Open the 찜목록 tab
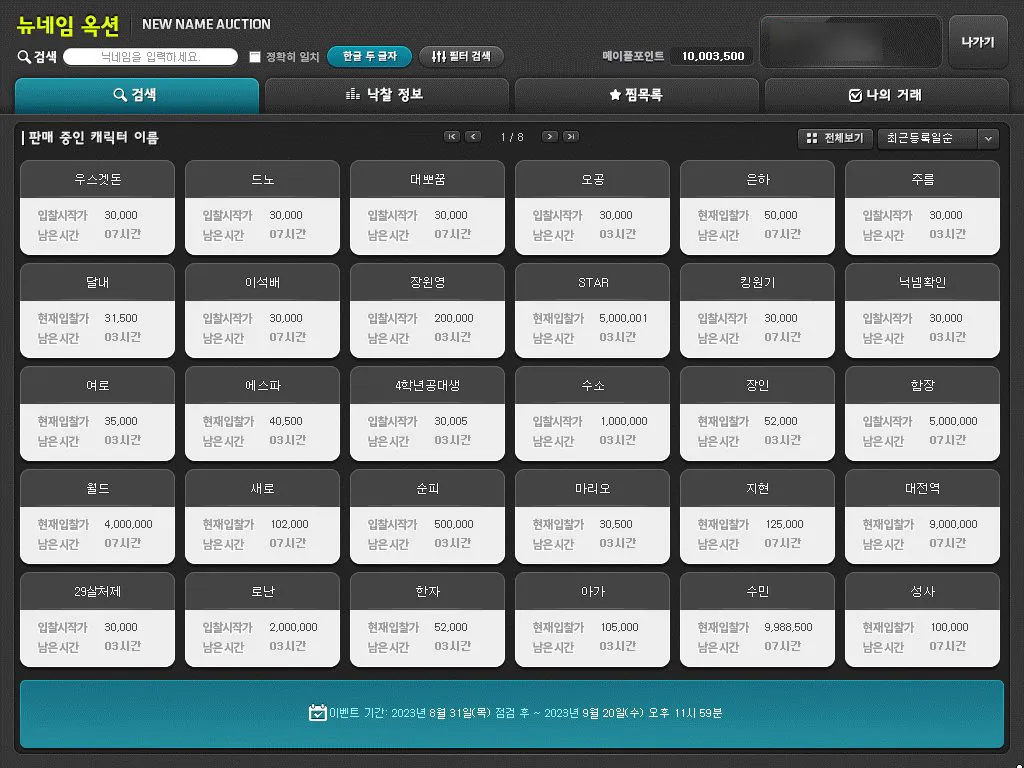This screenshot has width=1024, height=768. click(x=636, y=95)
